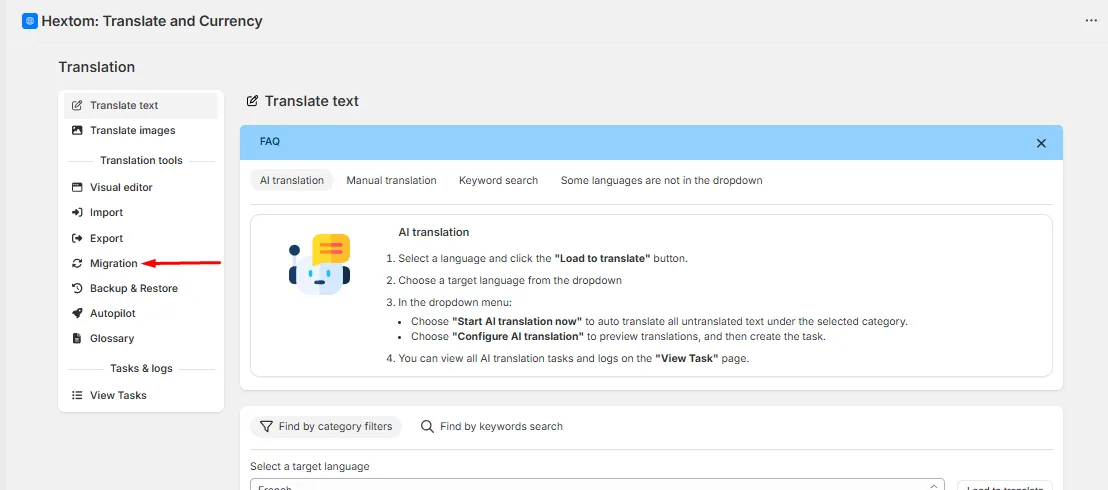
Task: Click the View Tasks list icon
Action: coord(77,395)
